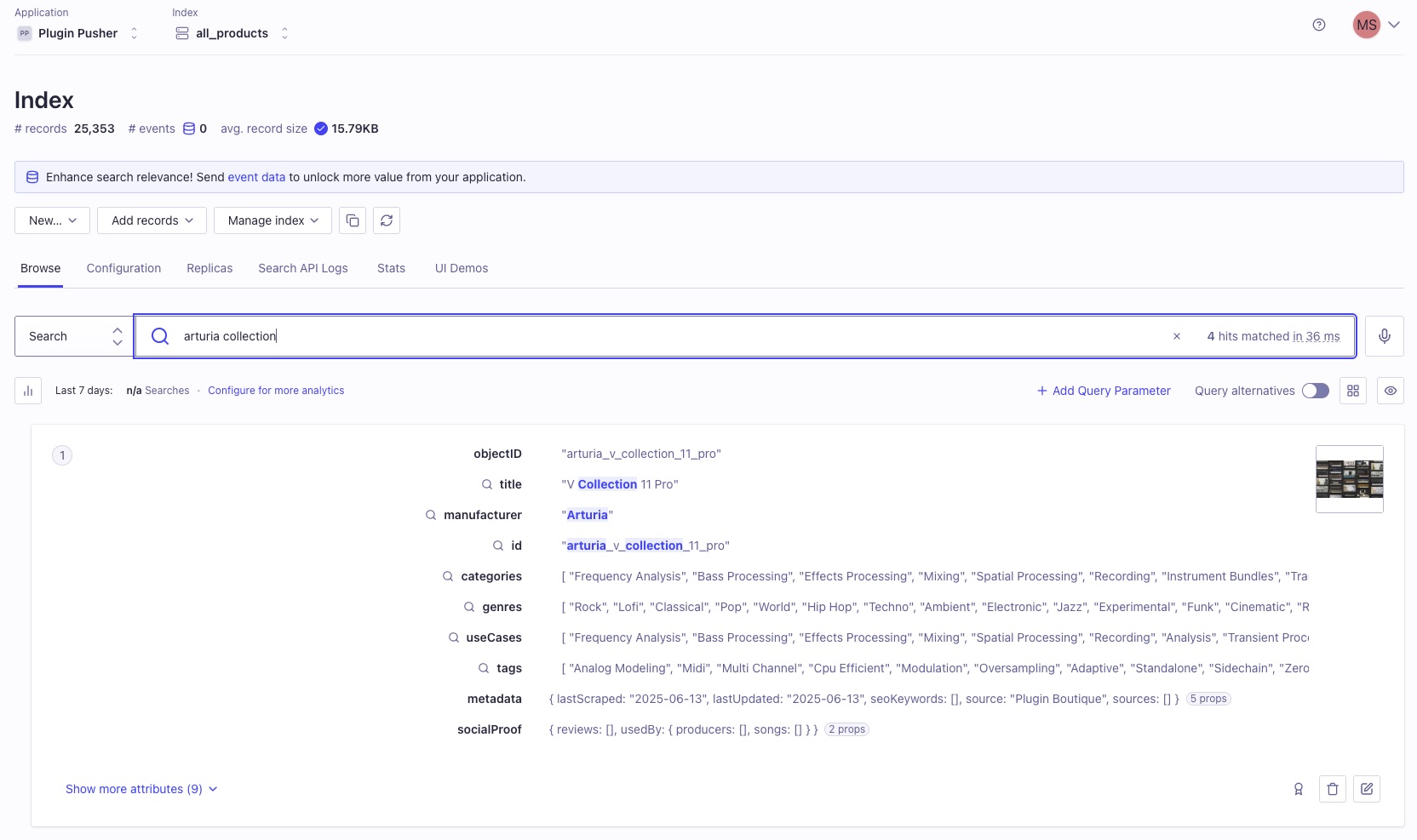
Task: Switch to grid display view icon
Action: pyautogui.click(x=1353, y=391)
